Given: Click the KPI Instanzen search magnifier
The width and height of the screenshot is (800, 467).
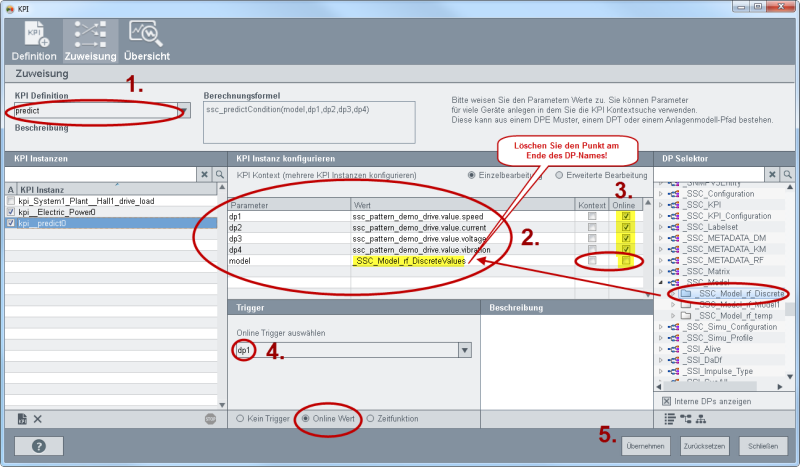Looking at the screenshot, I should coord(219,175).
